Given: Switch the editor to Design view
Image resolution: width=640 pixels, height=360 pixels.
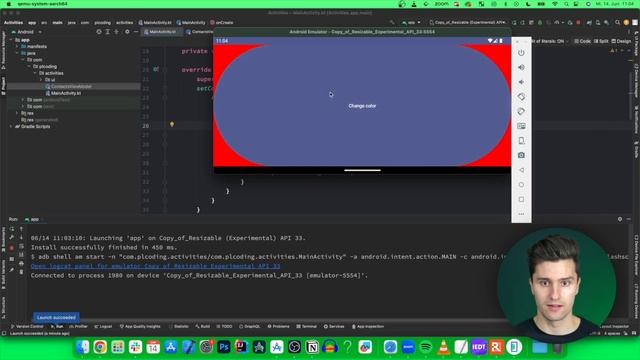Looking at the screenshot, I should click(x=621, y=41).
